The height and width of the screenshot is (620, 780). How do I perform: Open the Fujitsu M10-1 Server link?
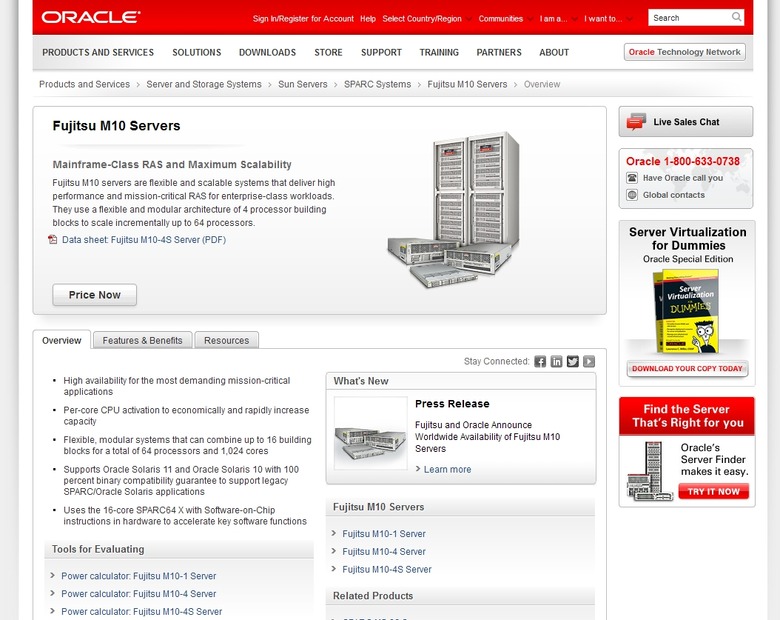click(384, 533)
